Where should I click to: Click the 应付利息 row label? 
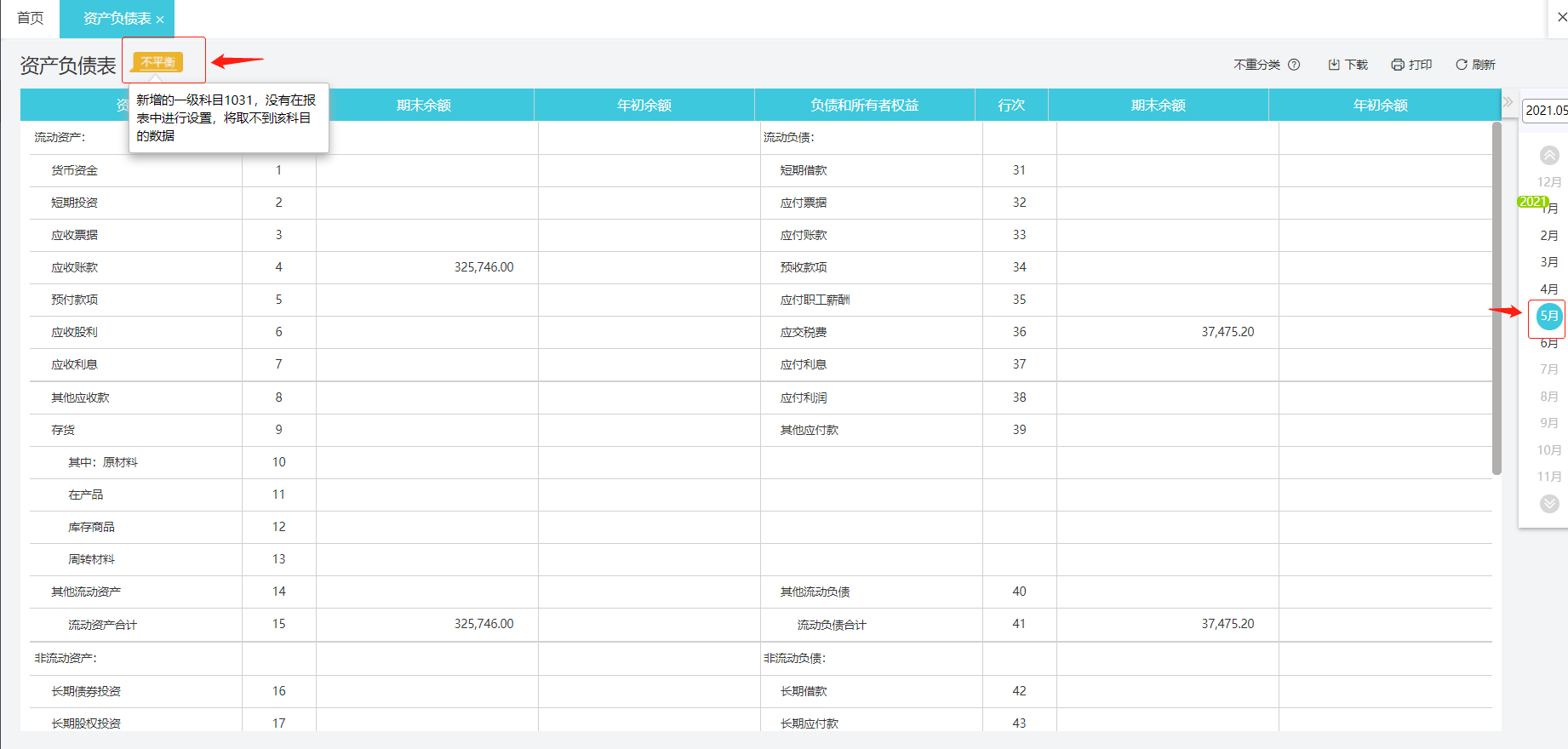coord(804,364)
